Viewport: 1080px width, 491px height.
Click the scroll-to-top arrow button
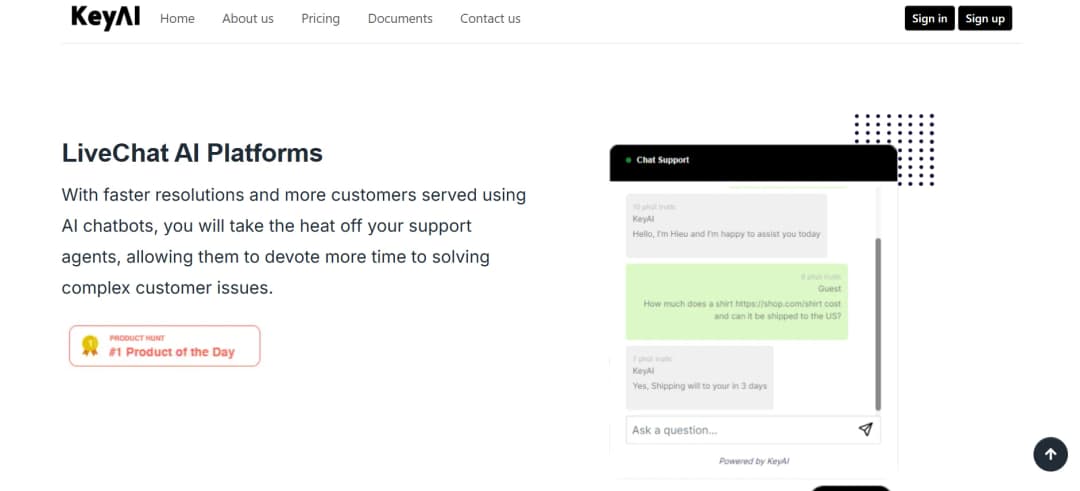tap(1050, 454)
